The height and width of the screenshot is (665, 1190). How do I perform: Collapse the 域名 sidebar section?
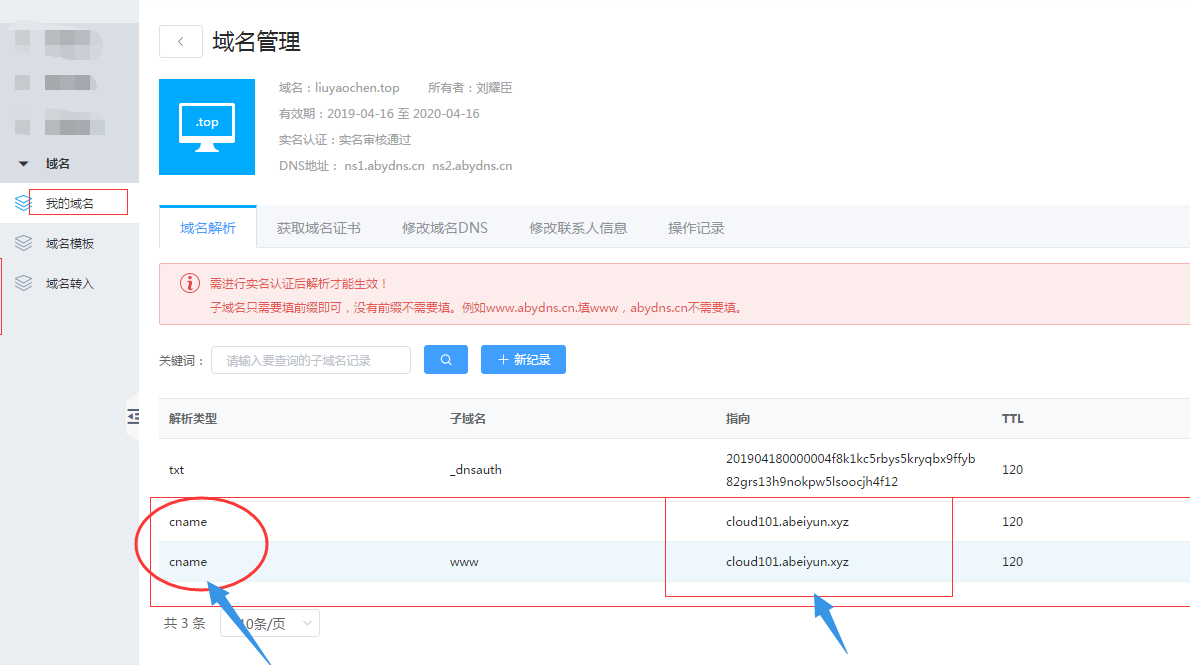(x=24, y=163)
